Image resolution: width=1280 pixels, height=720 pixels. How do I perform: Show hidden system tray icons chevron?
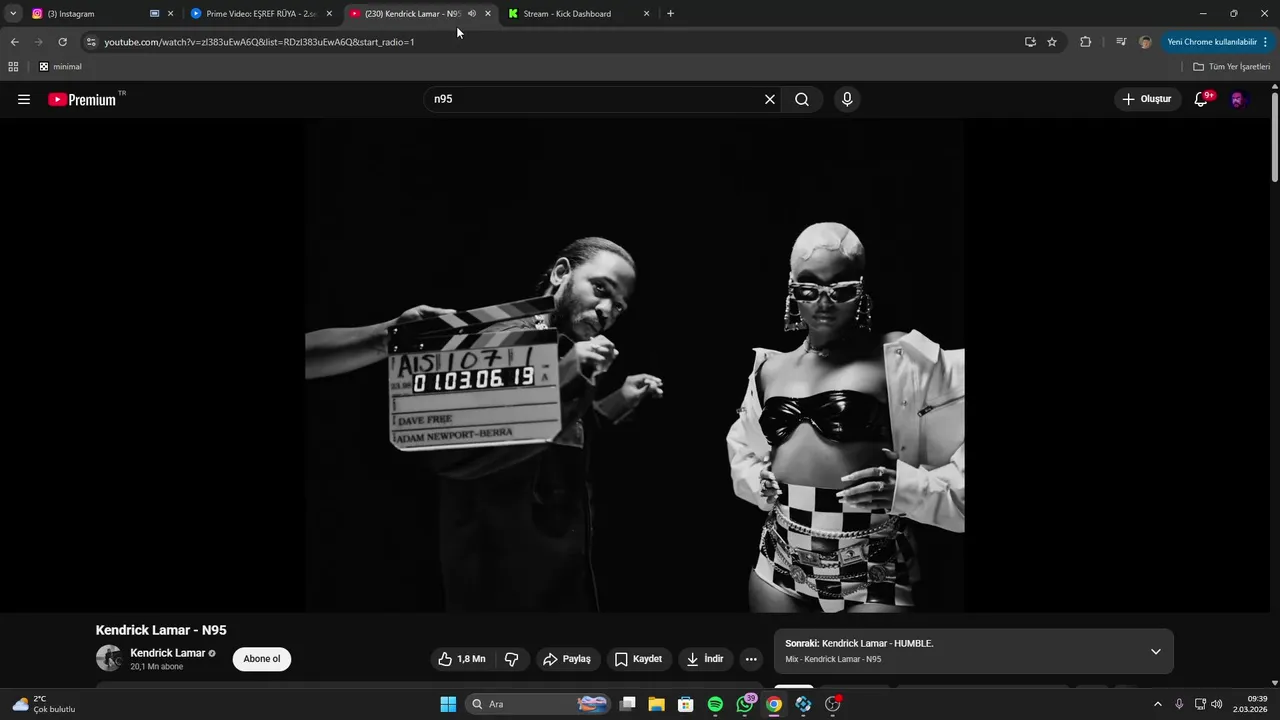pyautogui.click(x=1158, y=704)
